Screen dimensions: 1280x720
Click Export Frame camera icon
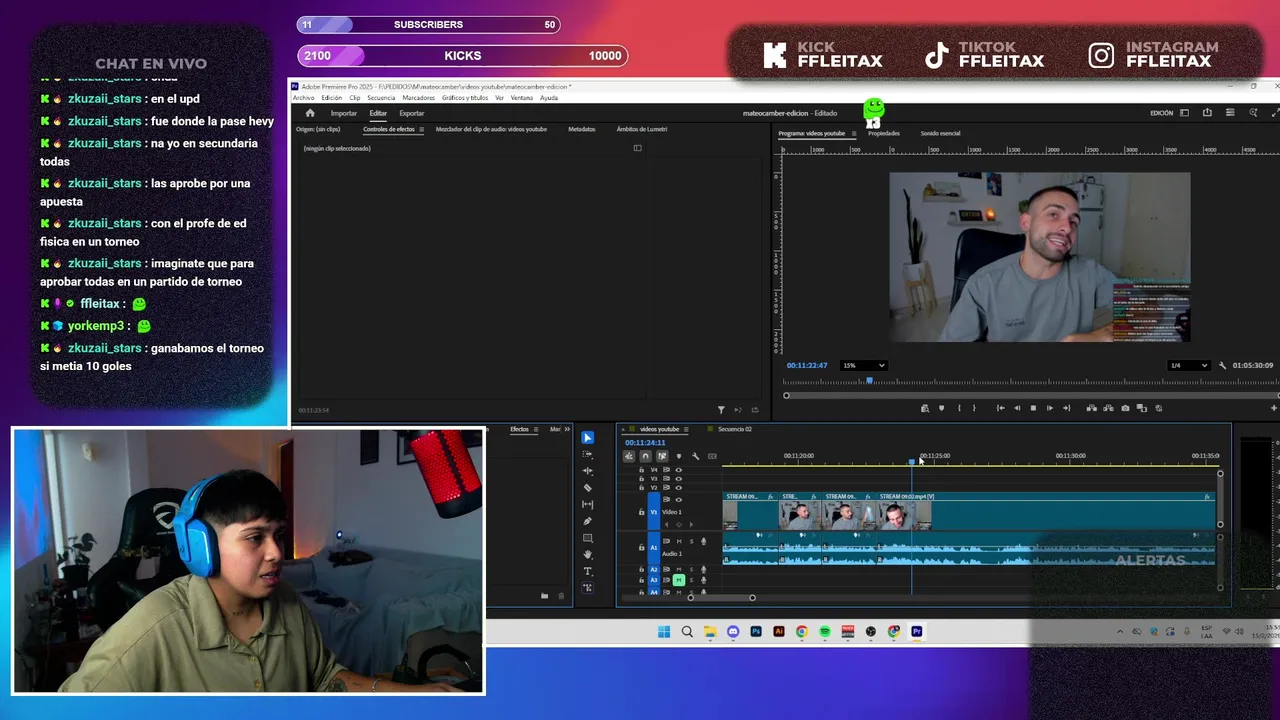coord(1125,408)
